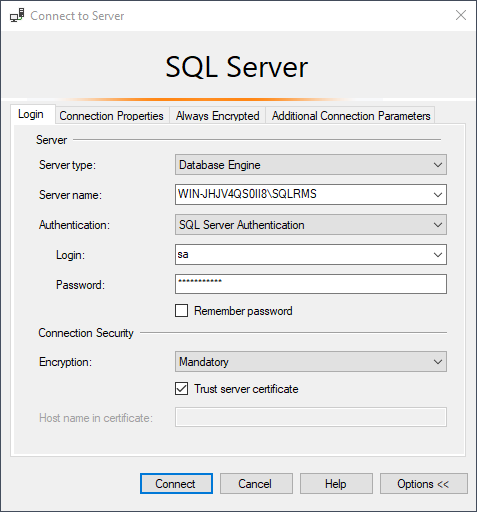Click the Connect button
This screenshot has height=512, width=477.
coord(176,484)
